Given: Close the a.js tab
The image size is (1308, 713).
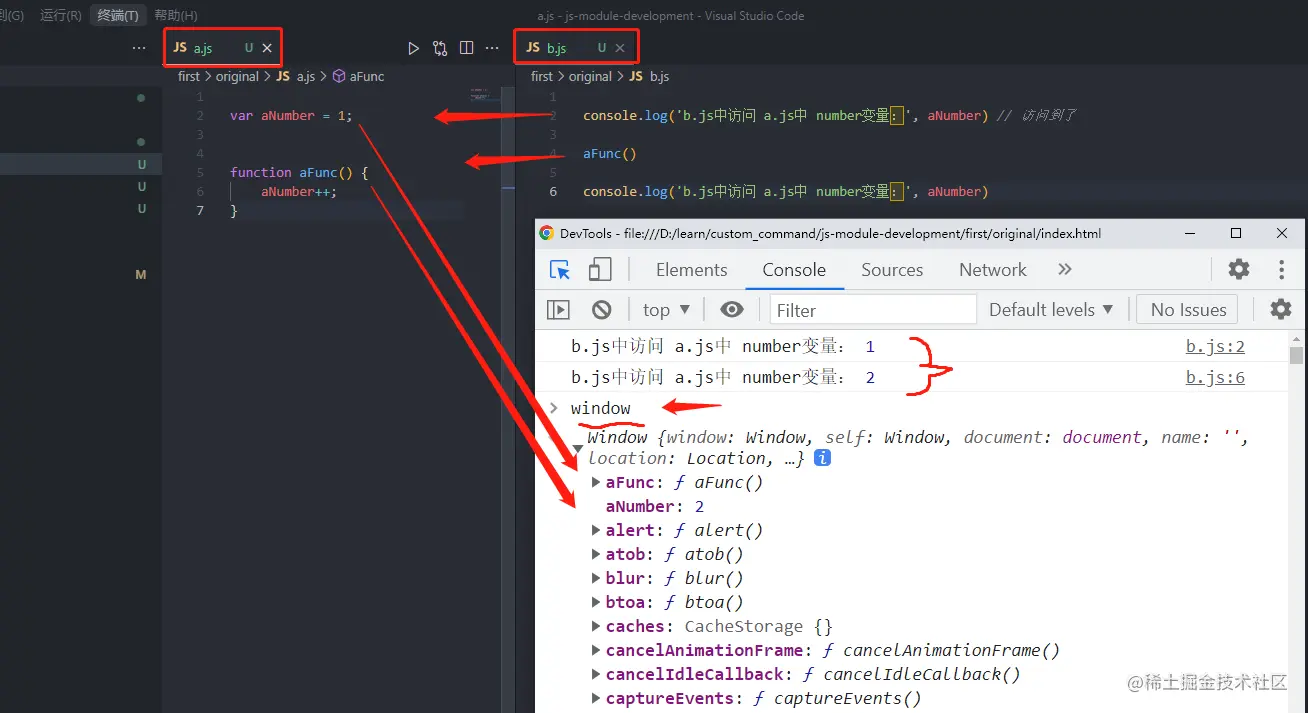Looking at the screenshot, I should 267,48.
